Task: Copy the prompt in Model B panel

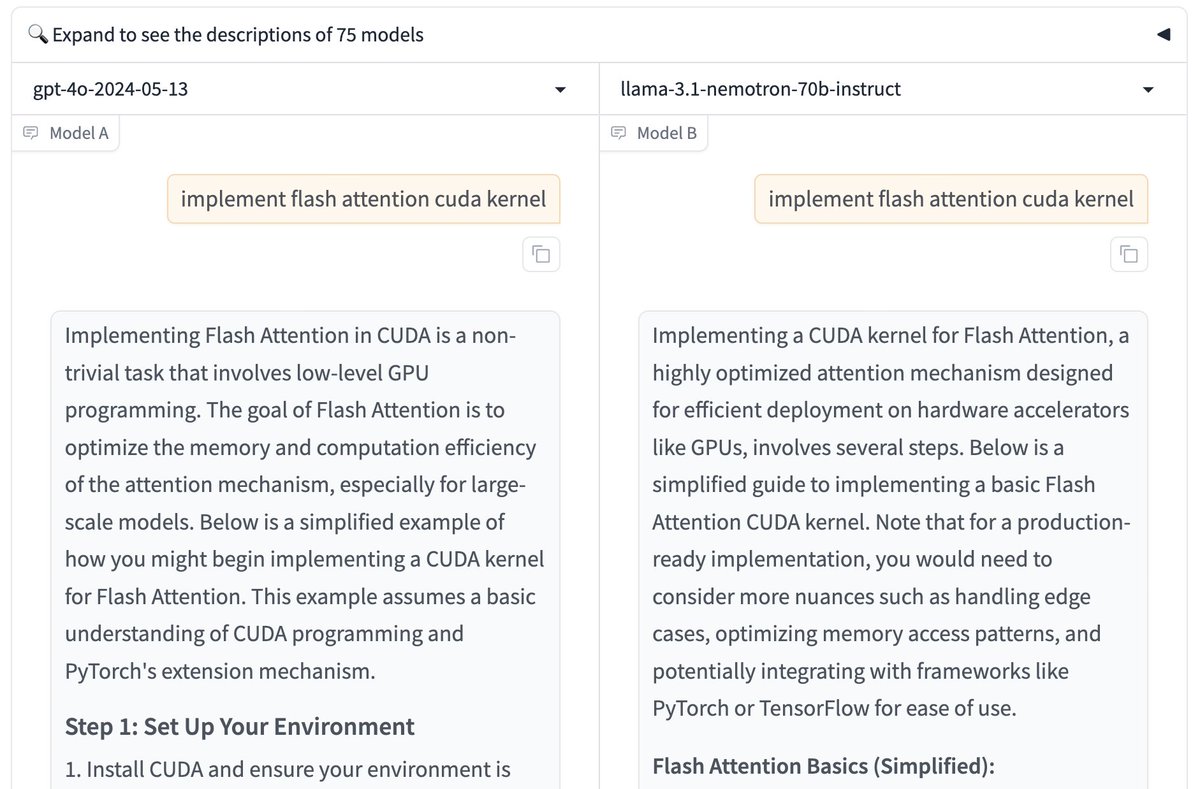Action: 1129,254
